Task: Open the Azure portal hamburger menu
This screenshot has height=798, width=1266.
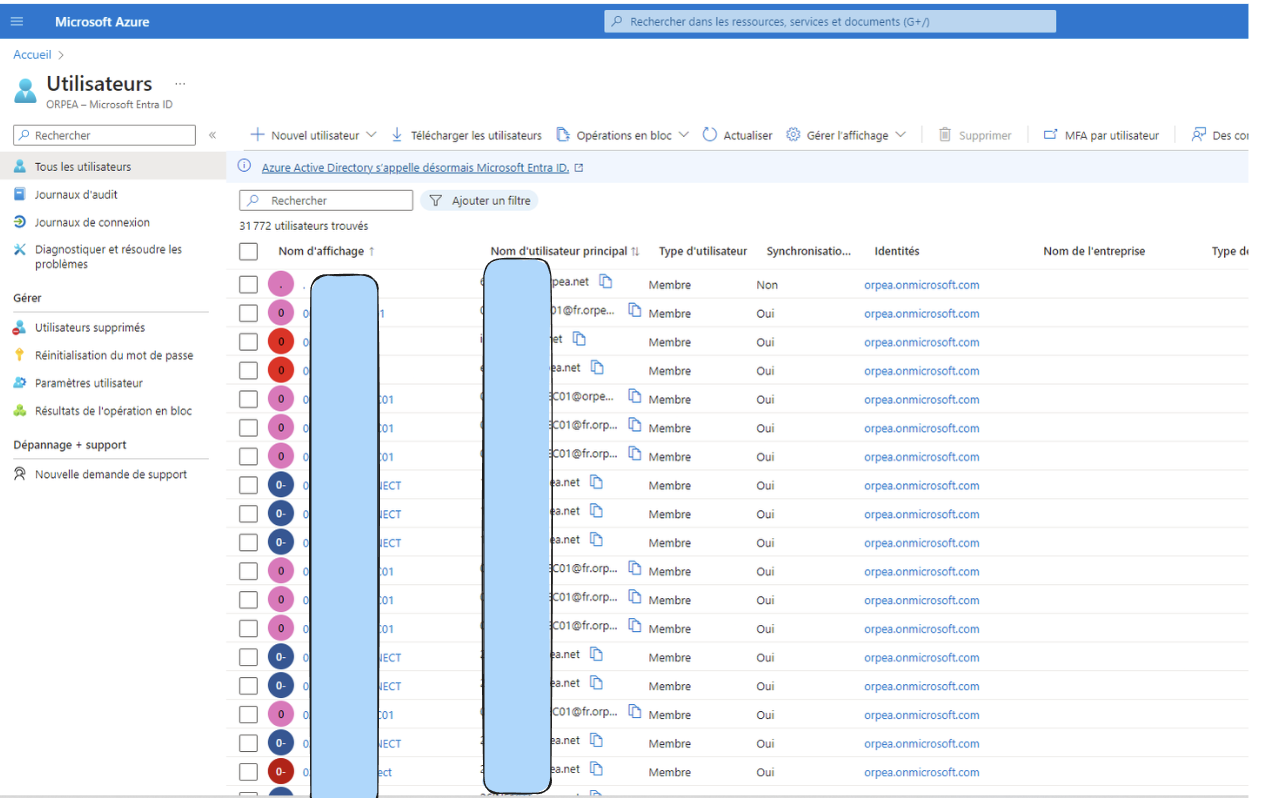Action: [x=17, y=21]
